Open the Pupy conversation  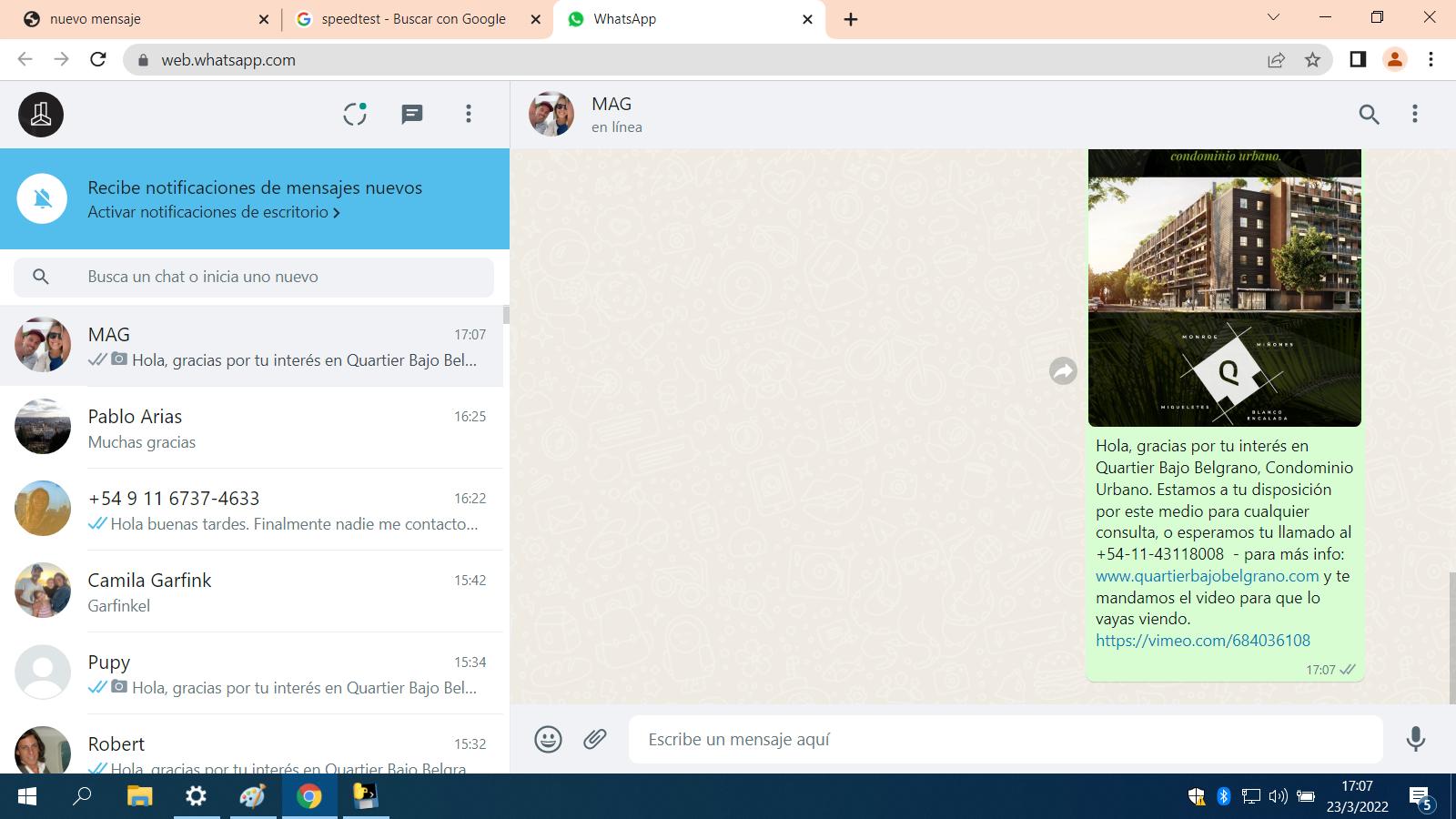tap(251, 674)
